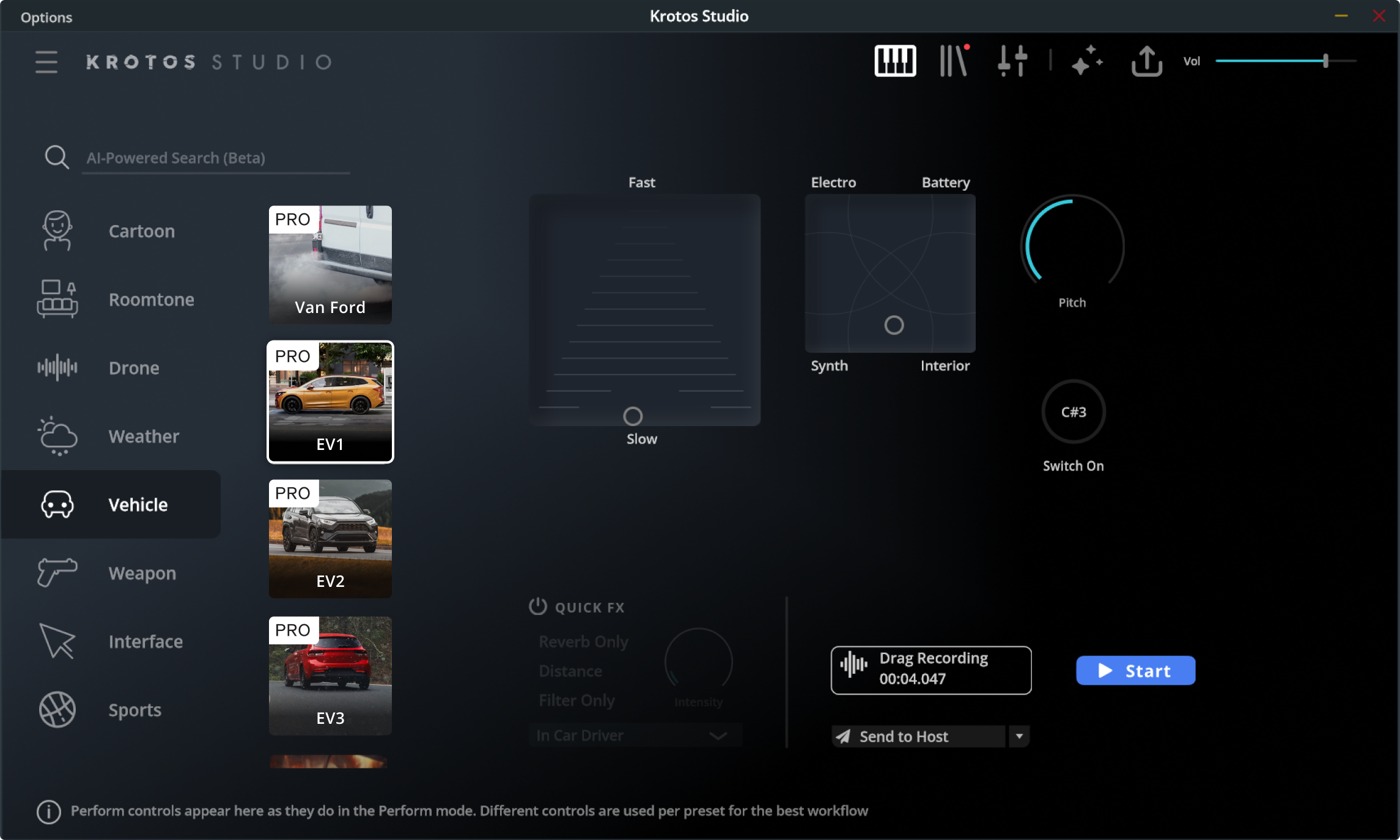Select the Reverb Only option

[x=583, y=642]
